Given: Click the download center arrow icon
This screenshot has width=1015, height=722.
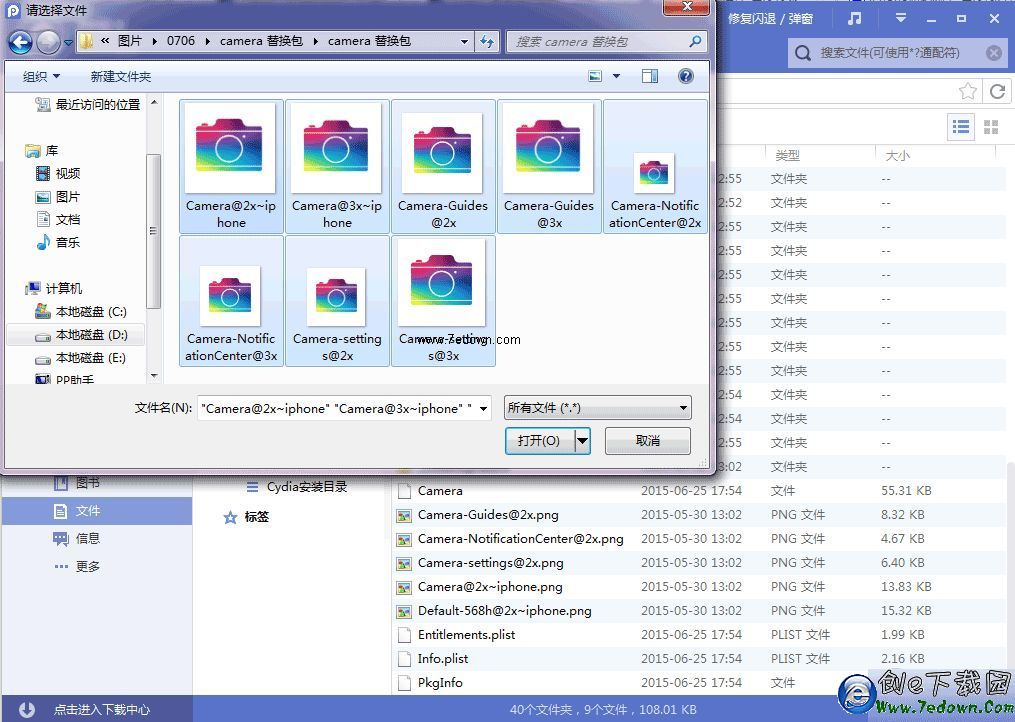Looking at the screenshot, I should (27, 709).
